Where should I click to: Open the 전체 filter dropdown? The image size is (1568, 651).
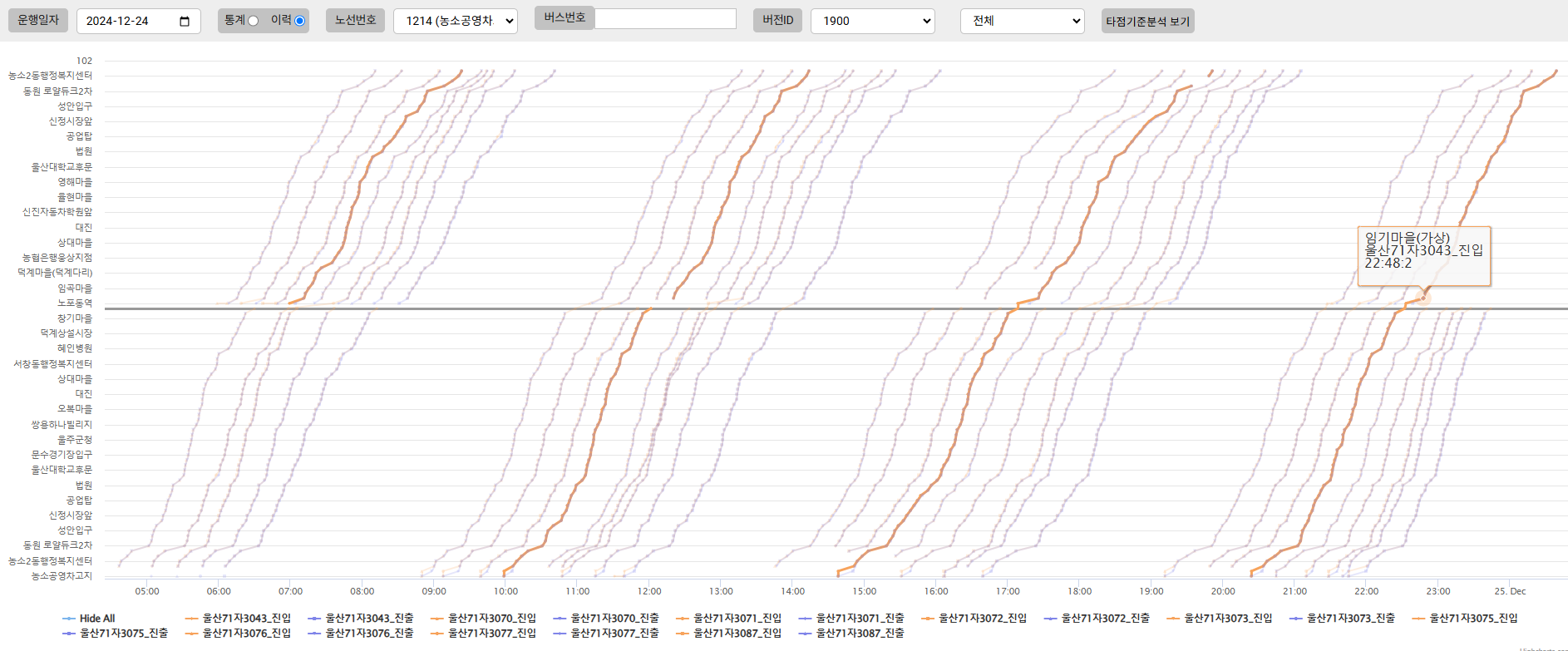coord(1022,21)
